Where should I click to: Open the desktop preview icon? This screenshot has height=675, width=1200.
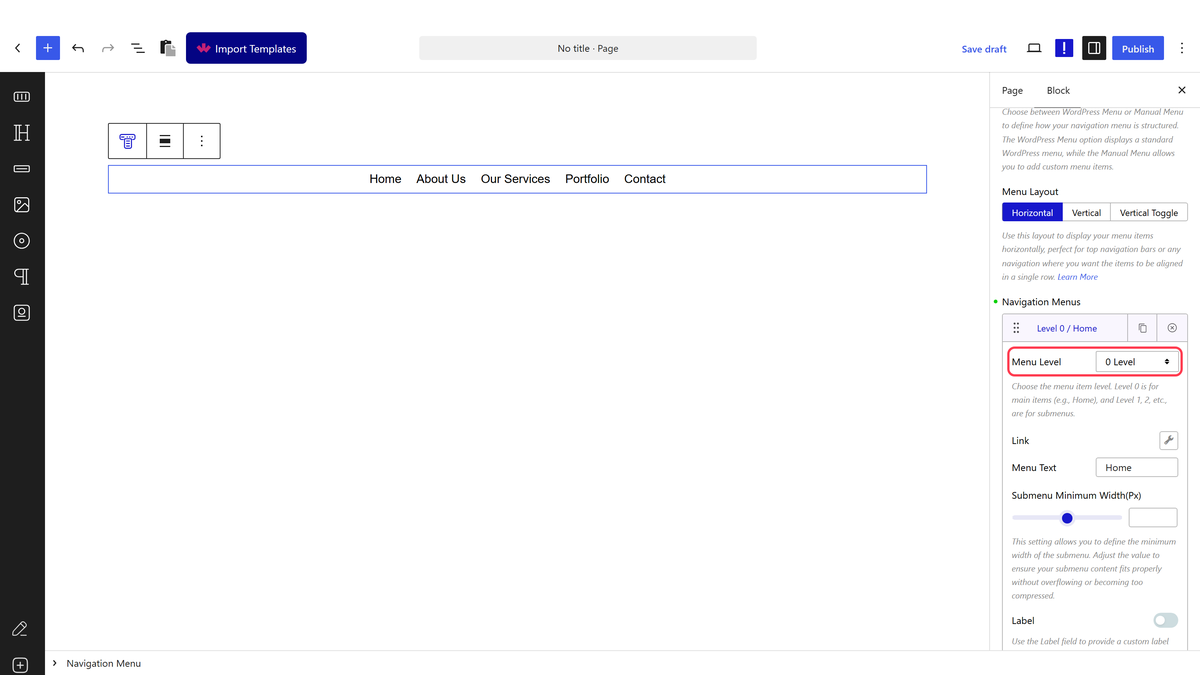point(1034,48)
